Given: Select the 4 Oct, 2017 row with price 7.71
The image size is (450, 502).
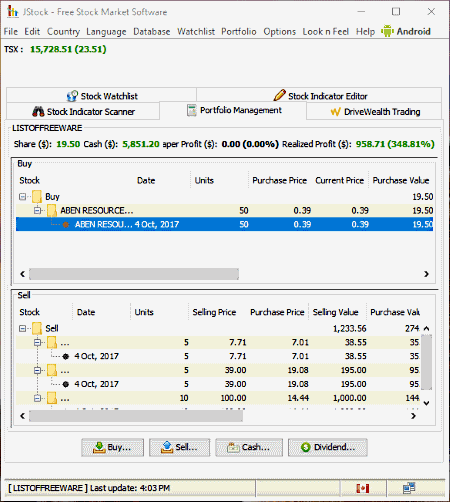Looking at the screenshot, I should [218, 356].
